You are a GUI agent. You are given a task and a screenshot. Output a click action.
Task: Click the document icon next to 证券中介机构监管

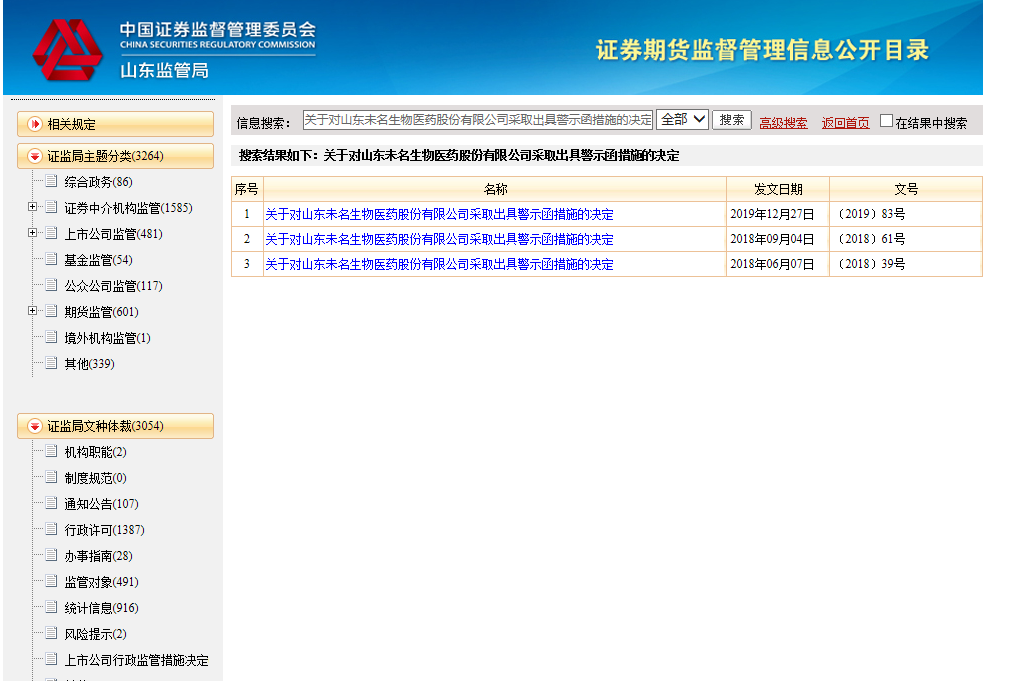[x=51, y=207]
